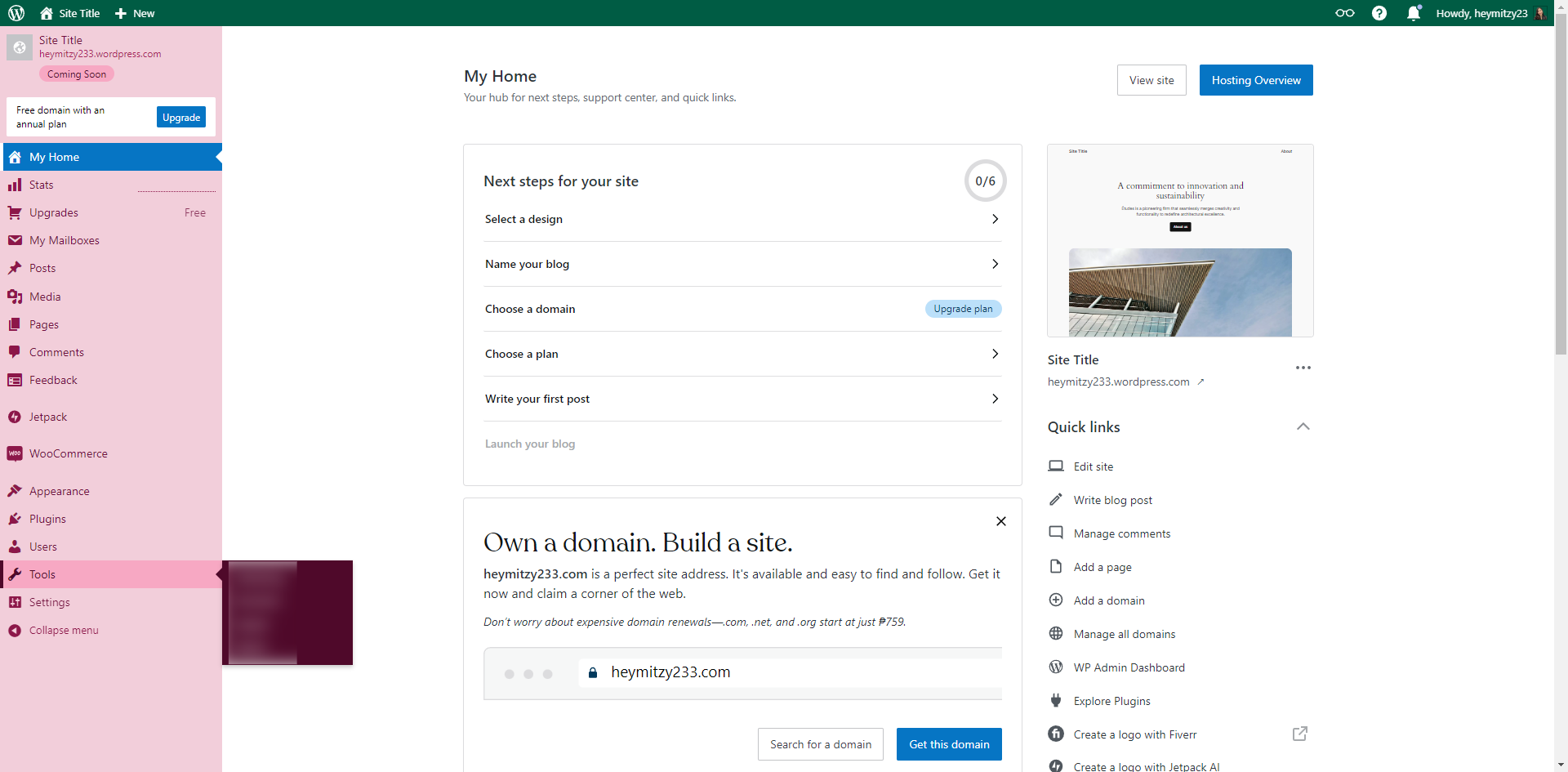Viewport: 1568px width, 772px height.
Task: Click the Plugins icon in sidebar
Action: [x=15, y=519]
